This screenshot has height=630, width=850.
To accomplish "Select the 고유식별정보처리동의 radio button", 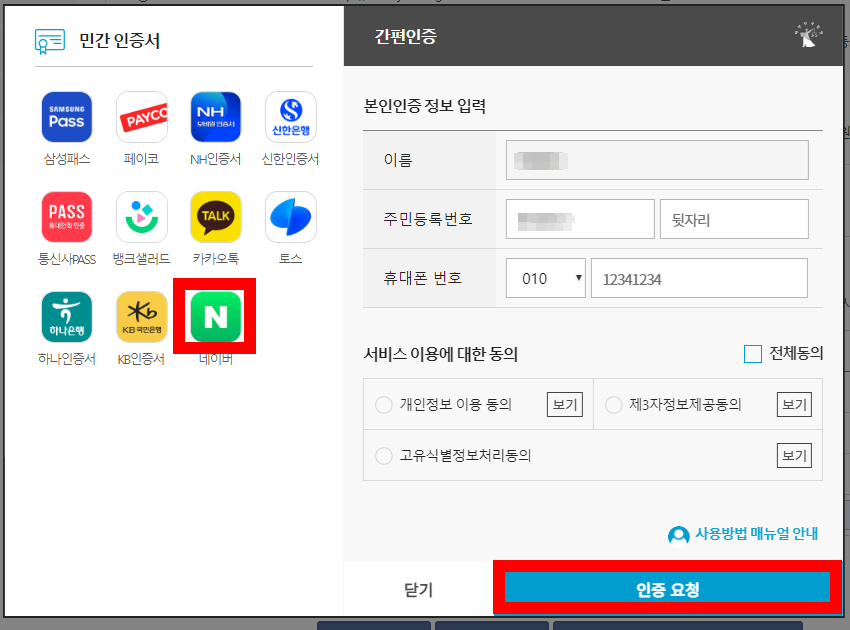I will click(x=383, y=455).
